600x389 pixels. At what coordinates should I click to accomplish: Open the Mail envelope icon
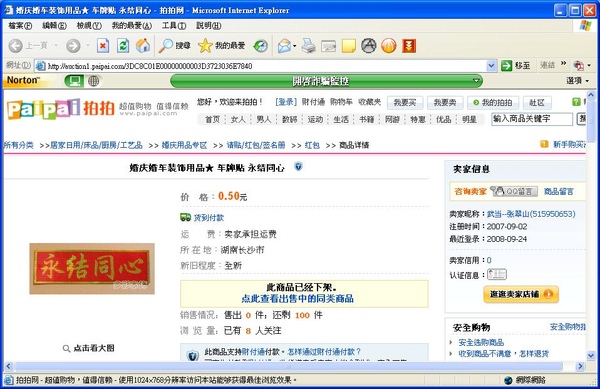pyautogui.click(x=284, y=46)
